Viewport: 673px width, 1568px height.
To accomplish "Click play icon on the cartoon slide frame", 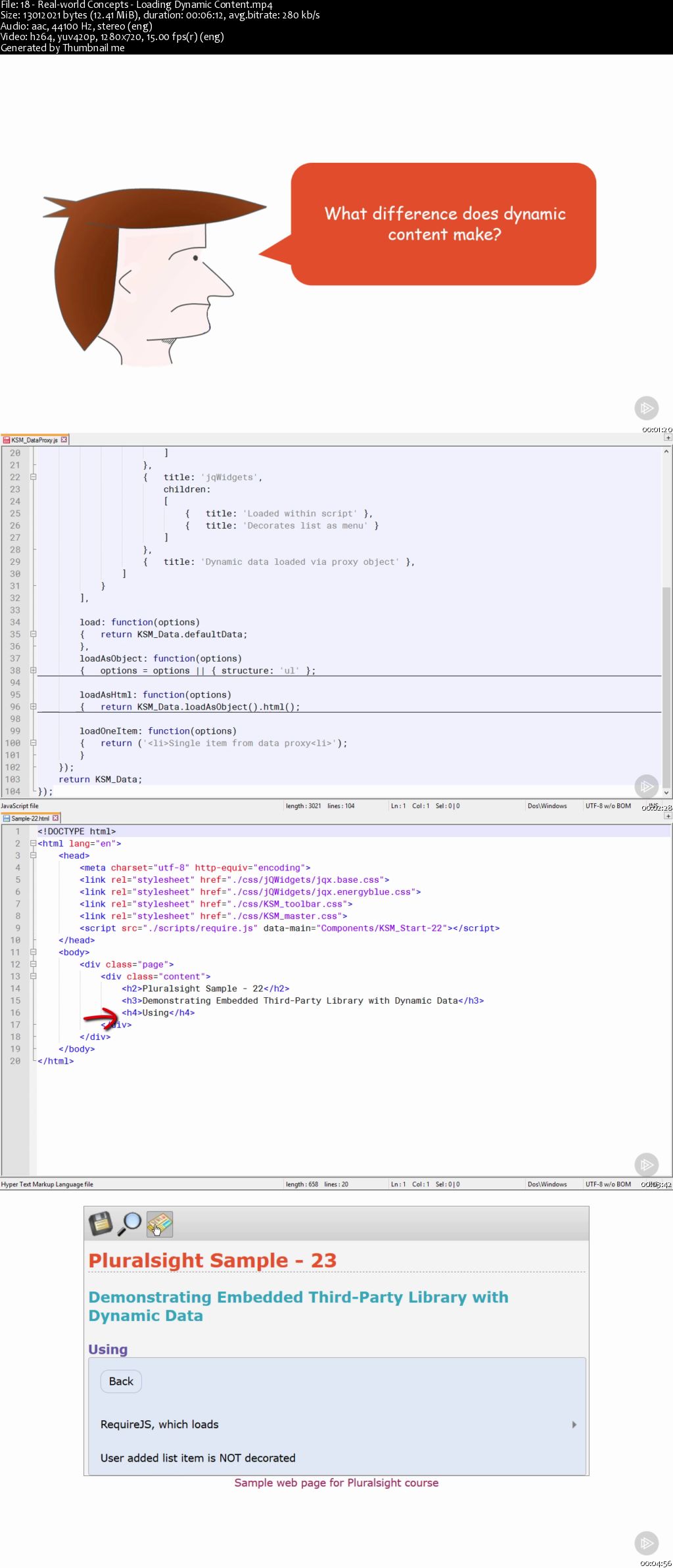I will click(x=646, y=408).
